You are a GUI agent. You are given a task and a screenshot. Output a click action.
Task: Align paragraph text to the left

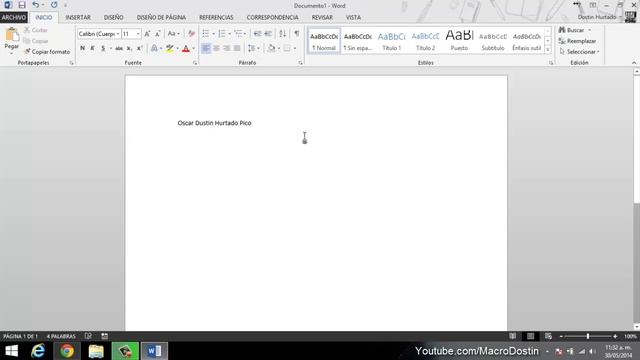(x=206, y=49)
